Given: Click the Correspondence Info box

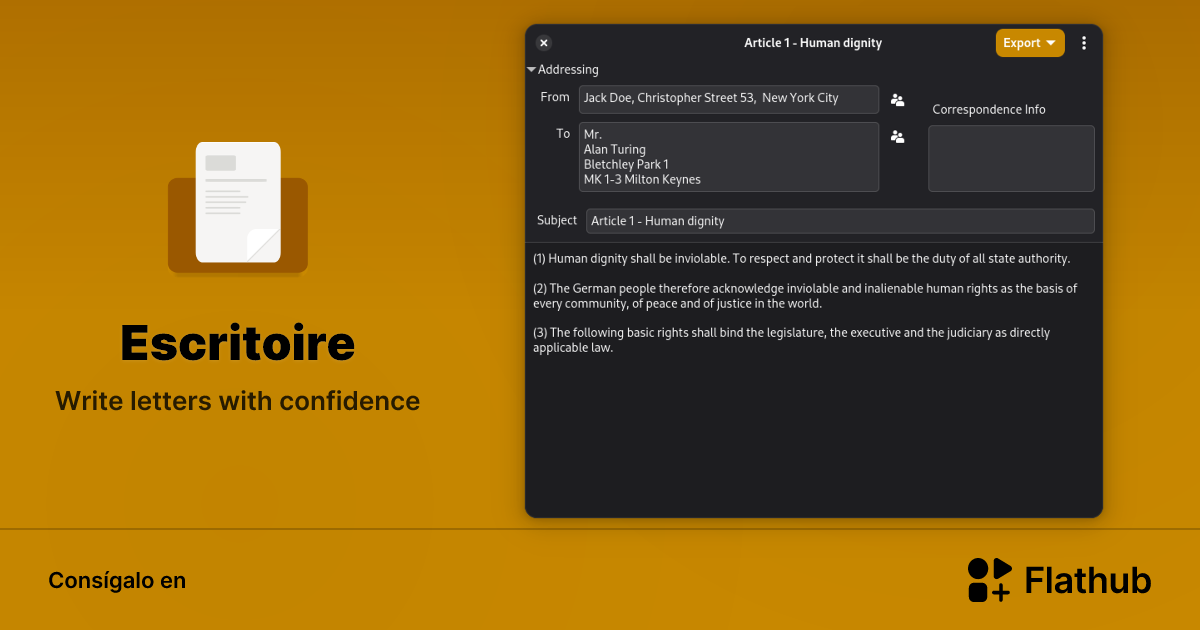Looking at the screenshot, I should coord(1011,158).
